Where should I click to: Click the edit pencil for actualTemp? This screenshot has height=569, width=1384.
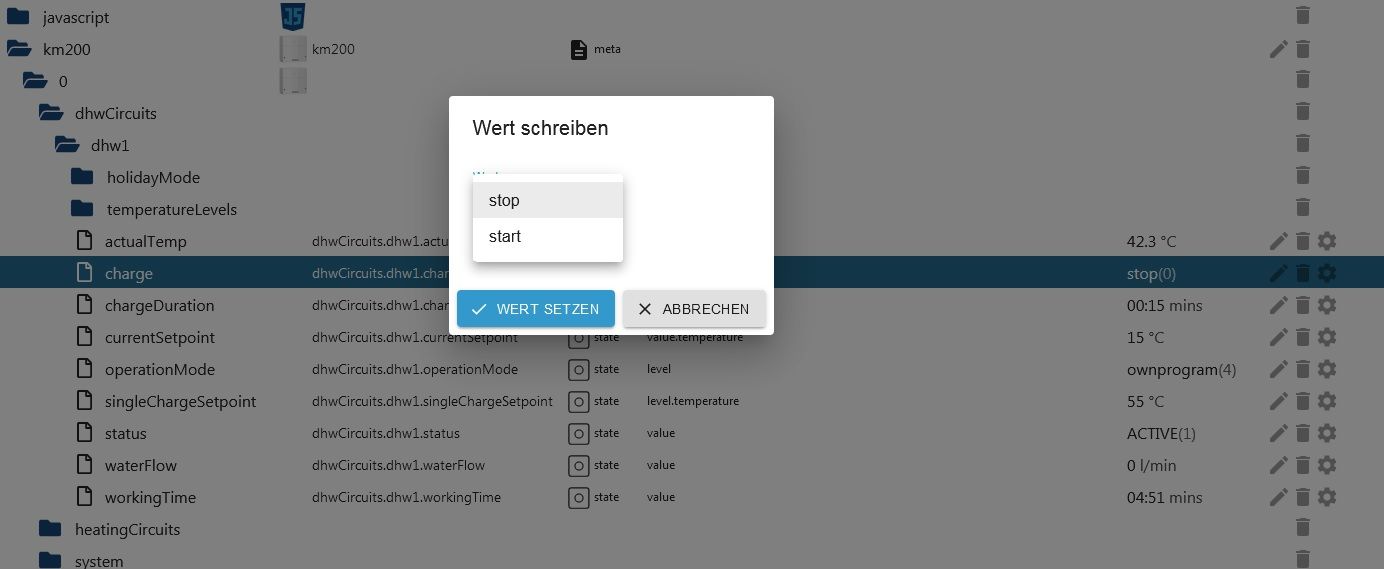[x=1278, y=241]
